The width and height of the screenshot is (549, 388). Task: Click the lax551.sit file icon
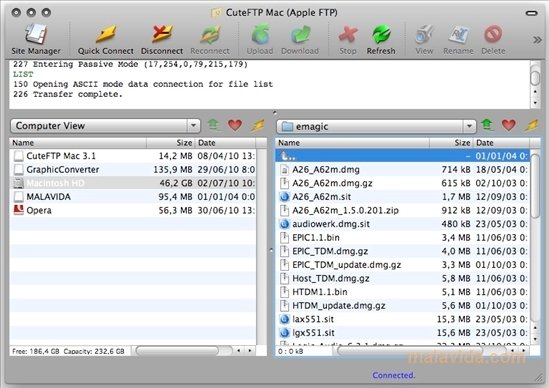(285, 319)
